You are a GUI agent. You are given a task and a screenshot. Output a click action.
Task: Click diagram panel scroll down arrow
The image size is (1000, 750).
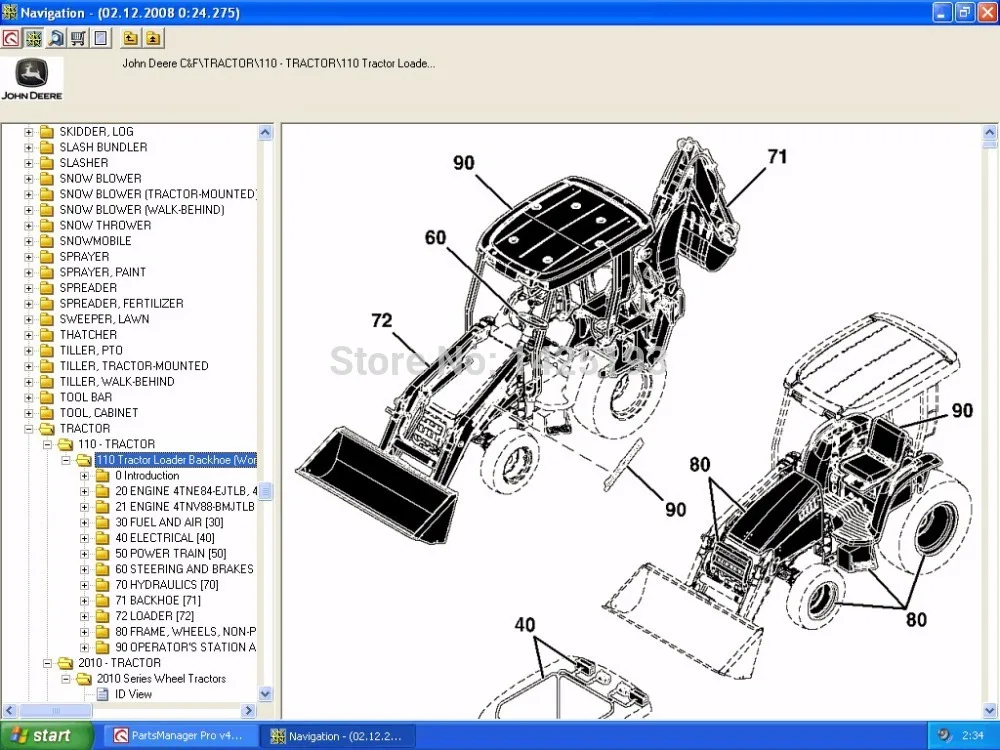click(990, 710)
